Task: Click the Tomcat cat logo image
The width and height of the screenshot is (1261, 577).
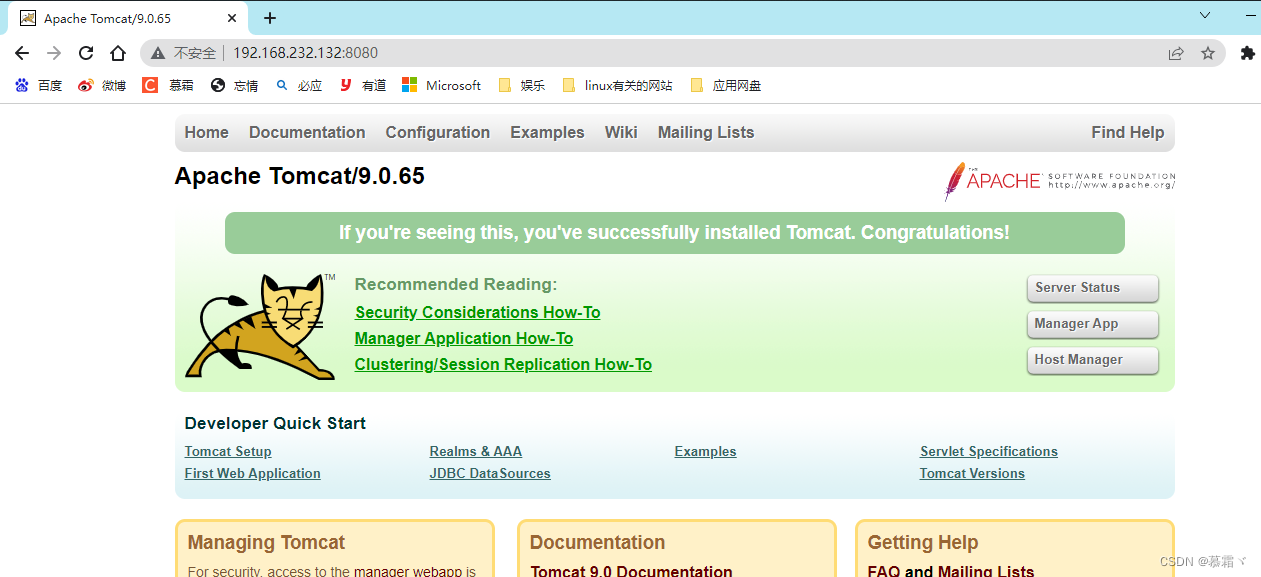Action: (x=260, y=326)
